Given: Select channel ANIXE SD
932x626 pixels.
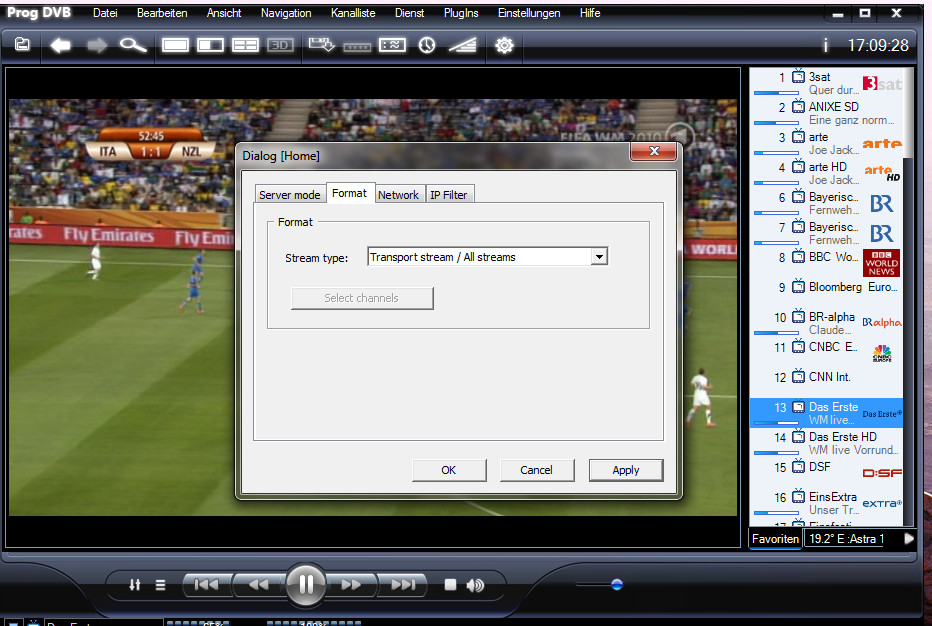Looking at the screenshot, I should [826, 113].
